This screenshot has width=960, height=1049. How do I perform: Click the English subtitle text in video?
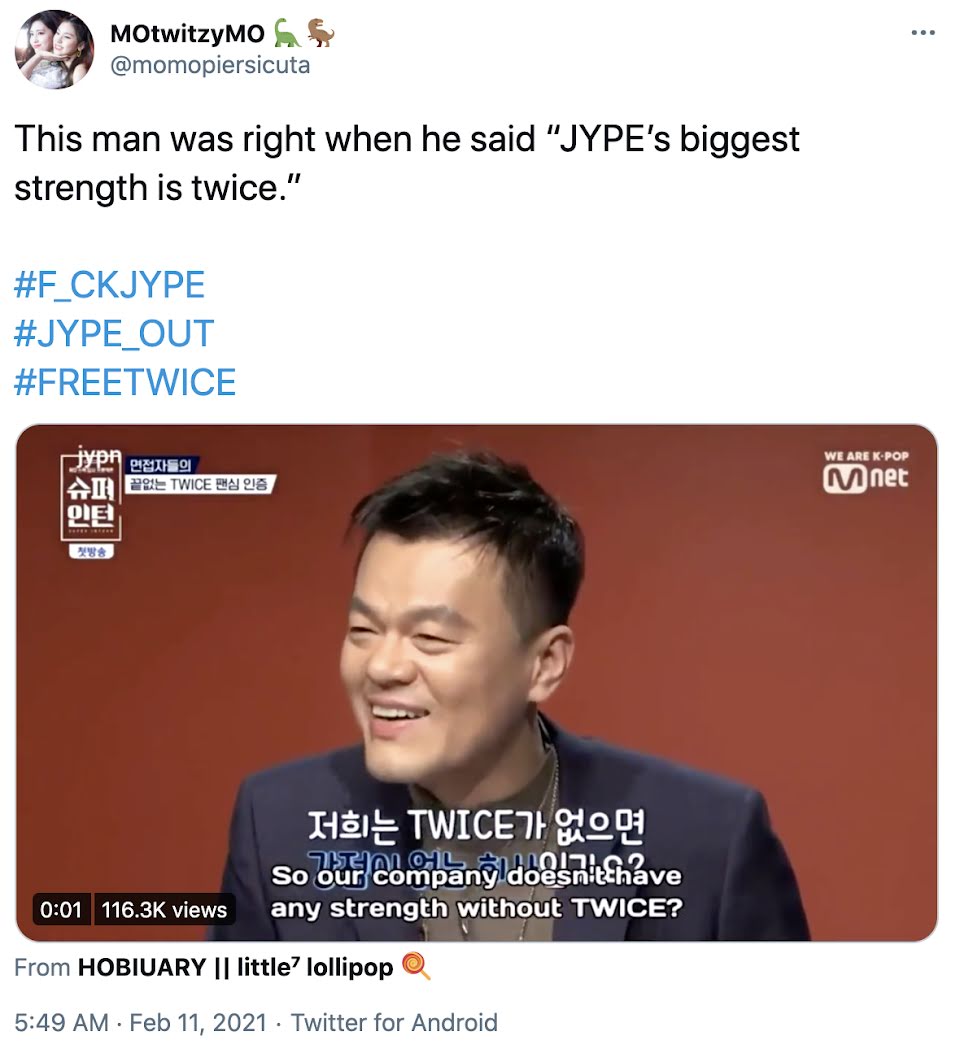[x=476, y=892]
